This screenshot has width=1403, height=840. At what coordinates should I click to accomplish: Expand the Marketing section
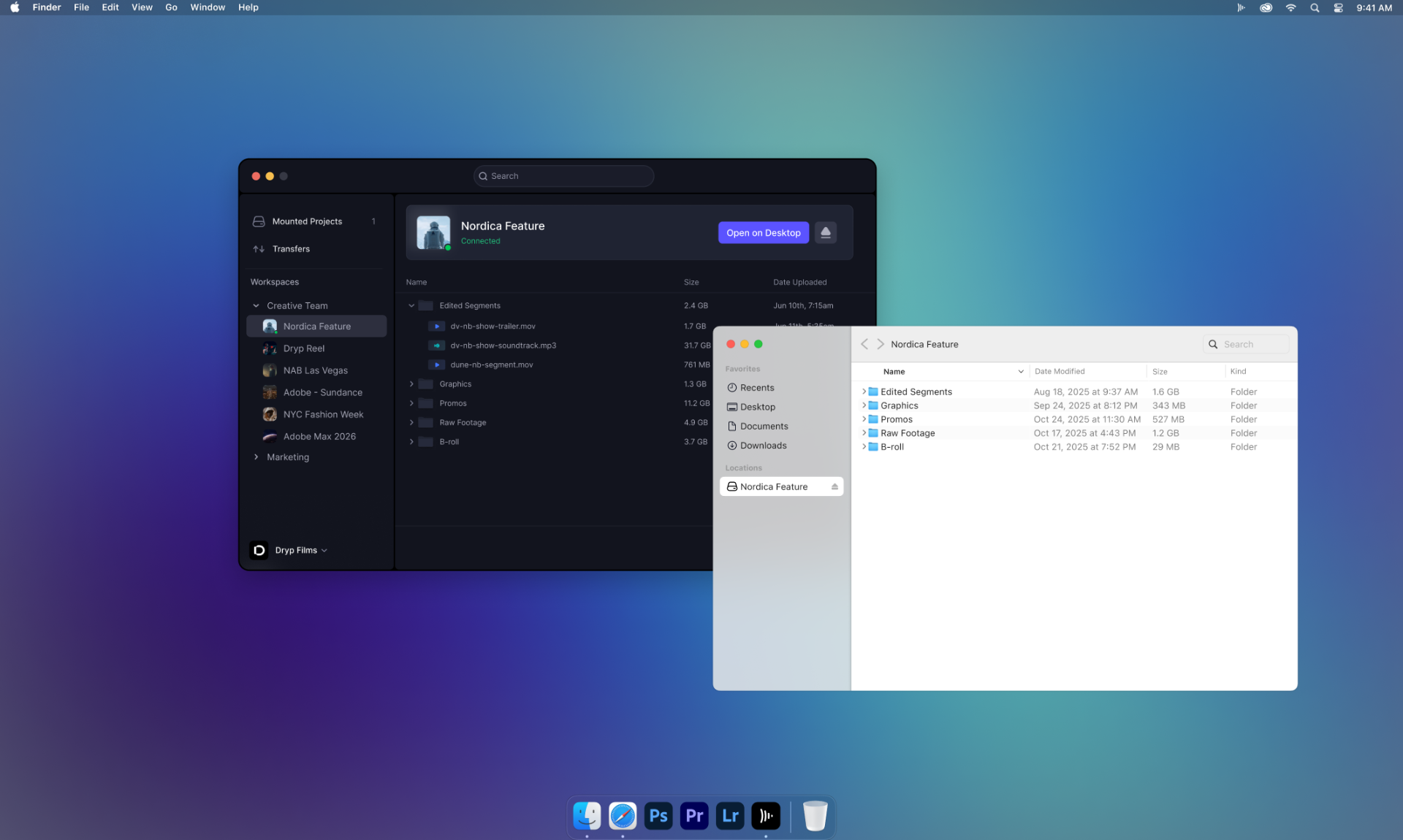pyautogui.click(x=256, y=457)
